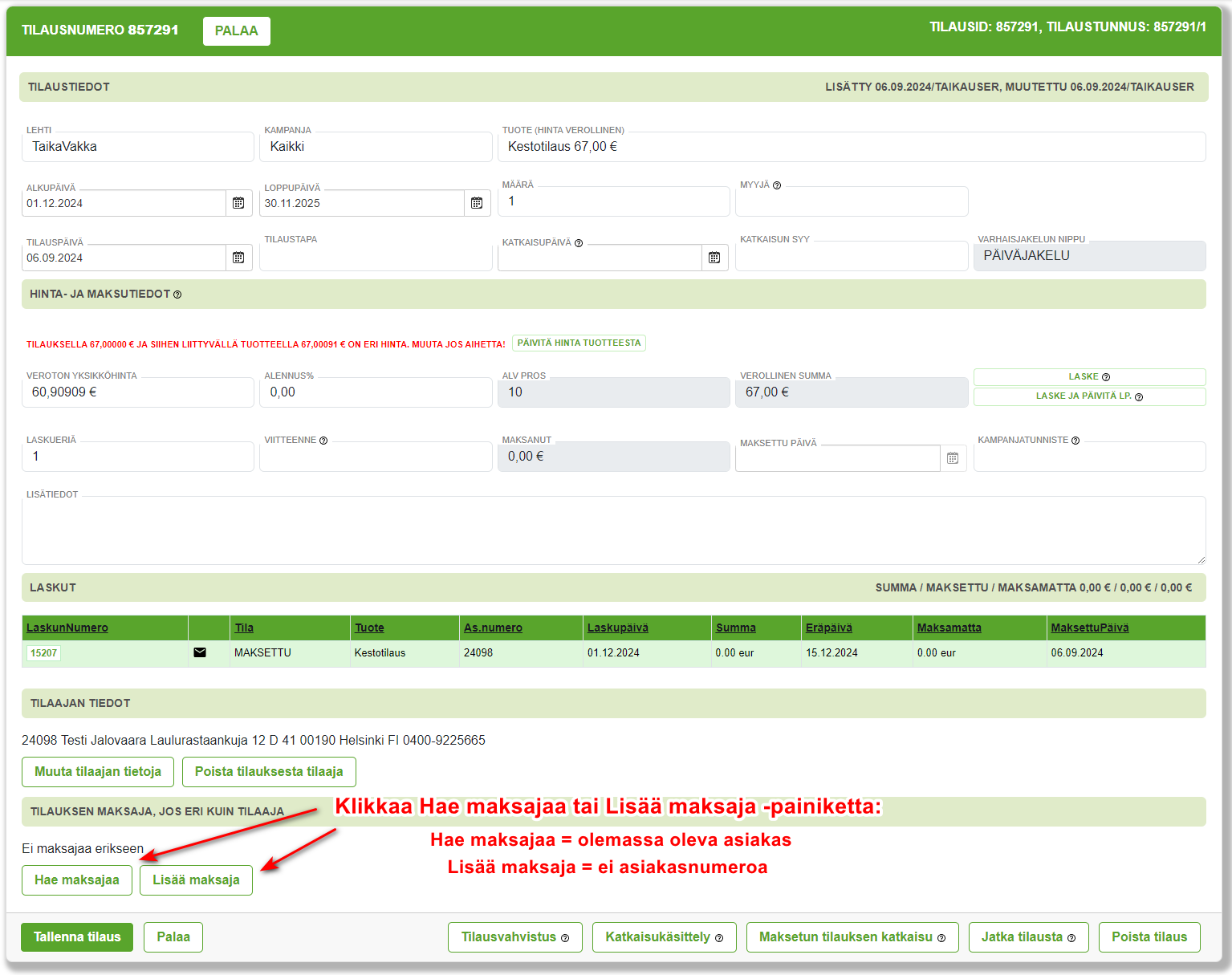Click the Katkaisun syy field
The image size is (1232, 975).
[x=852, y=256]
